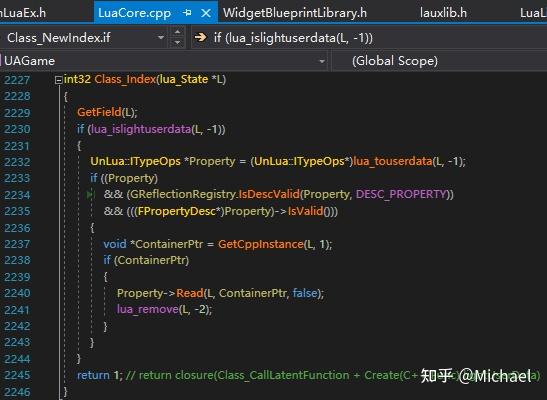Click the DESC_PROPERTY macro
The height and width of the screenshot is (400, 547).
[x=401, y=194]
